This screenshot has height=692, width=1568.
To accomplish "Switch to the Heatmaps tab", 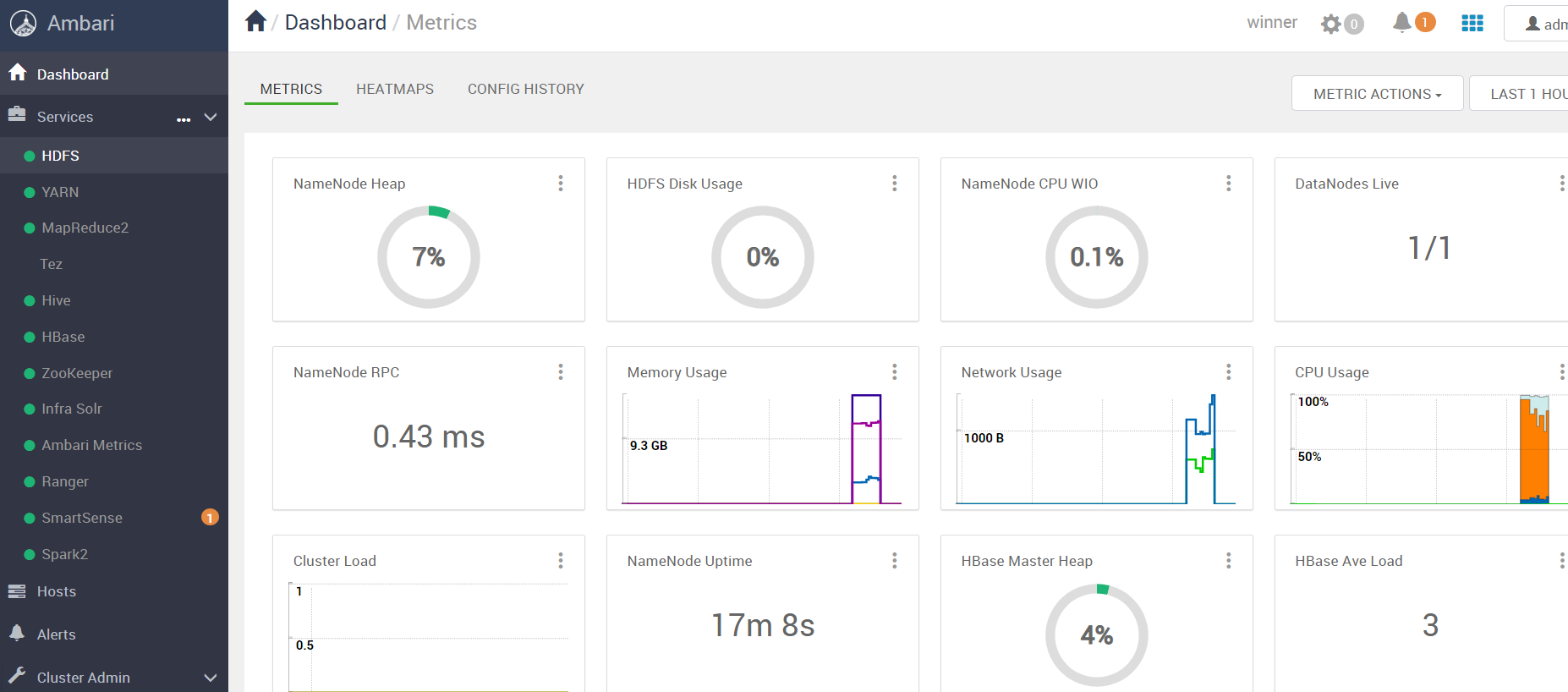I will (x=395, y=89).
